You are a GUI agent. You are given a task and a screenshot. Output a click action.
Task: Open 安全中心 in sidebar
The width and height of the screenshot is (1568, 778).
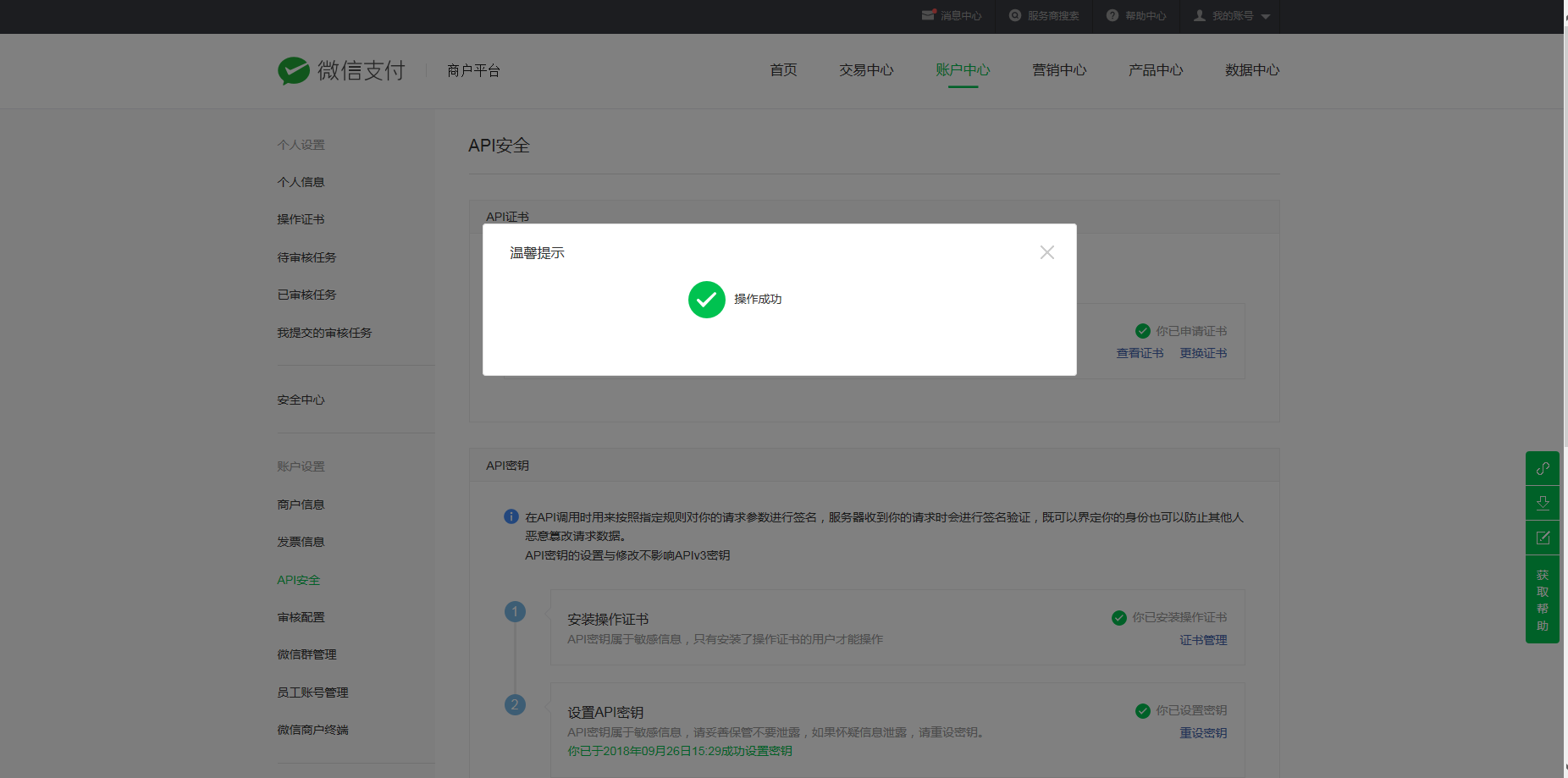pos(301,400)
